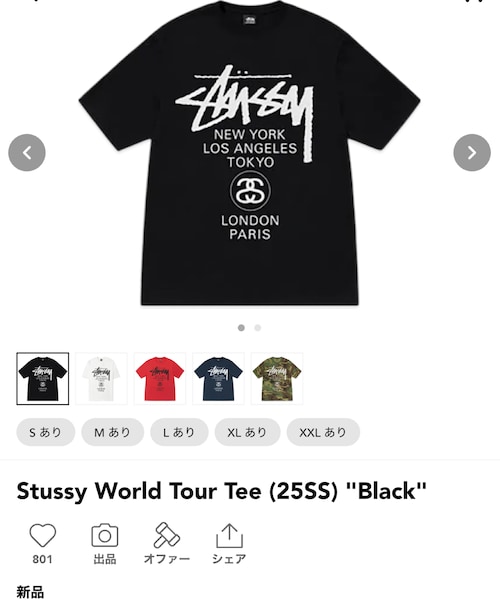Select size XXL あり chip
The image size is (500, 600).
pos(323,432)
